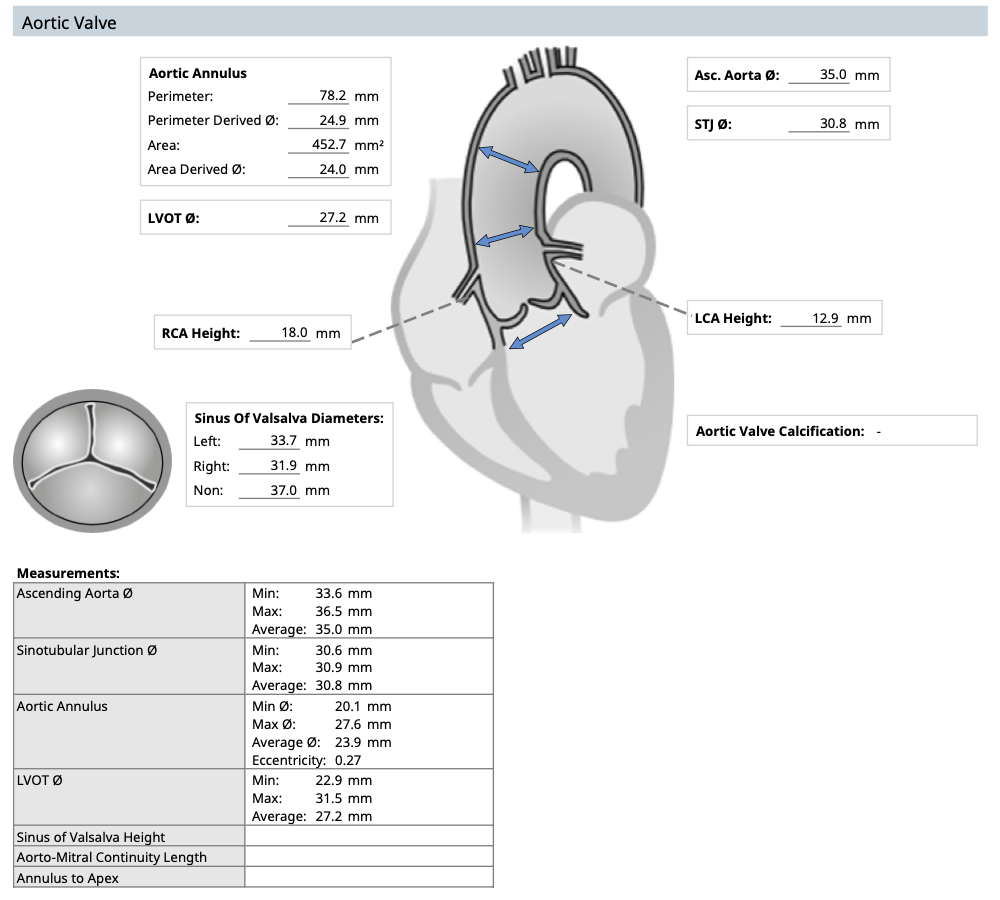This screenshot has width=1000, height=900.
Task: Click the ascending aorta double arrow
Action: point(510,161)
